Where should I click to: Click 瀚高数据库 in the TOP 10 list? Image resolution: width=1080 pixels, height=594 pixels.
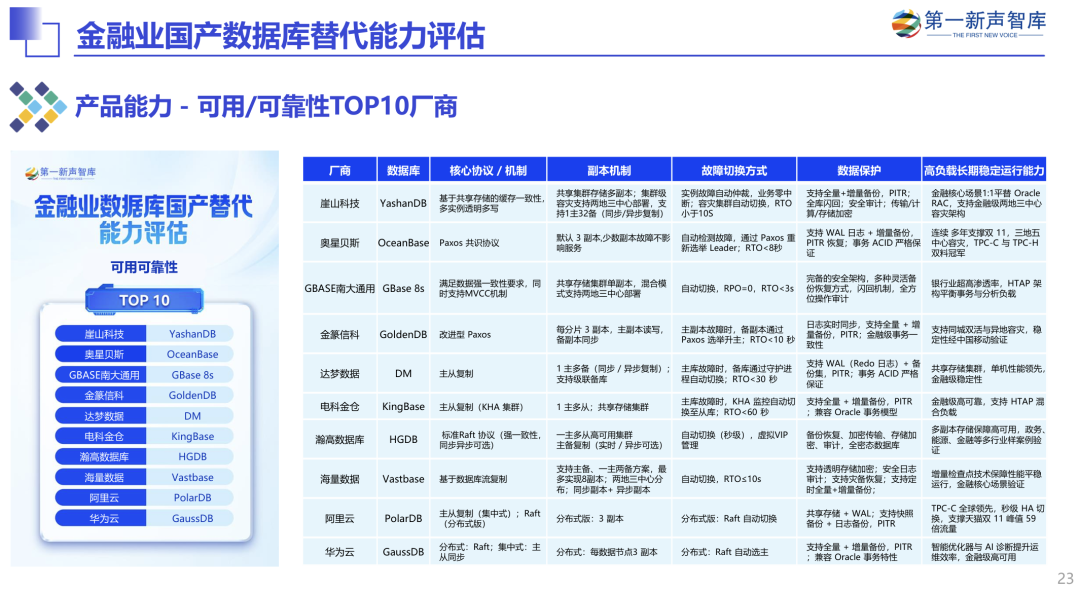point(101,456)
